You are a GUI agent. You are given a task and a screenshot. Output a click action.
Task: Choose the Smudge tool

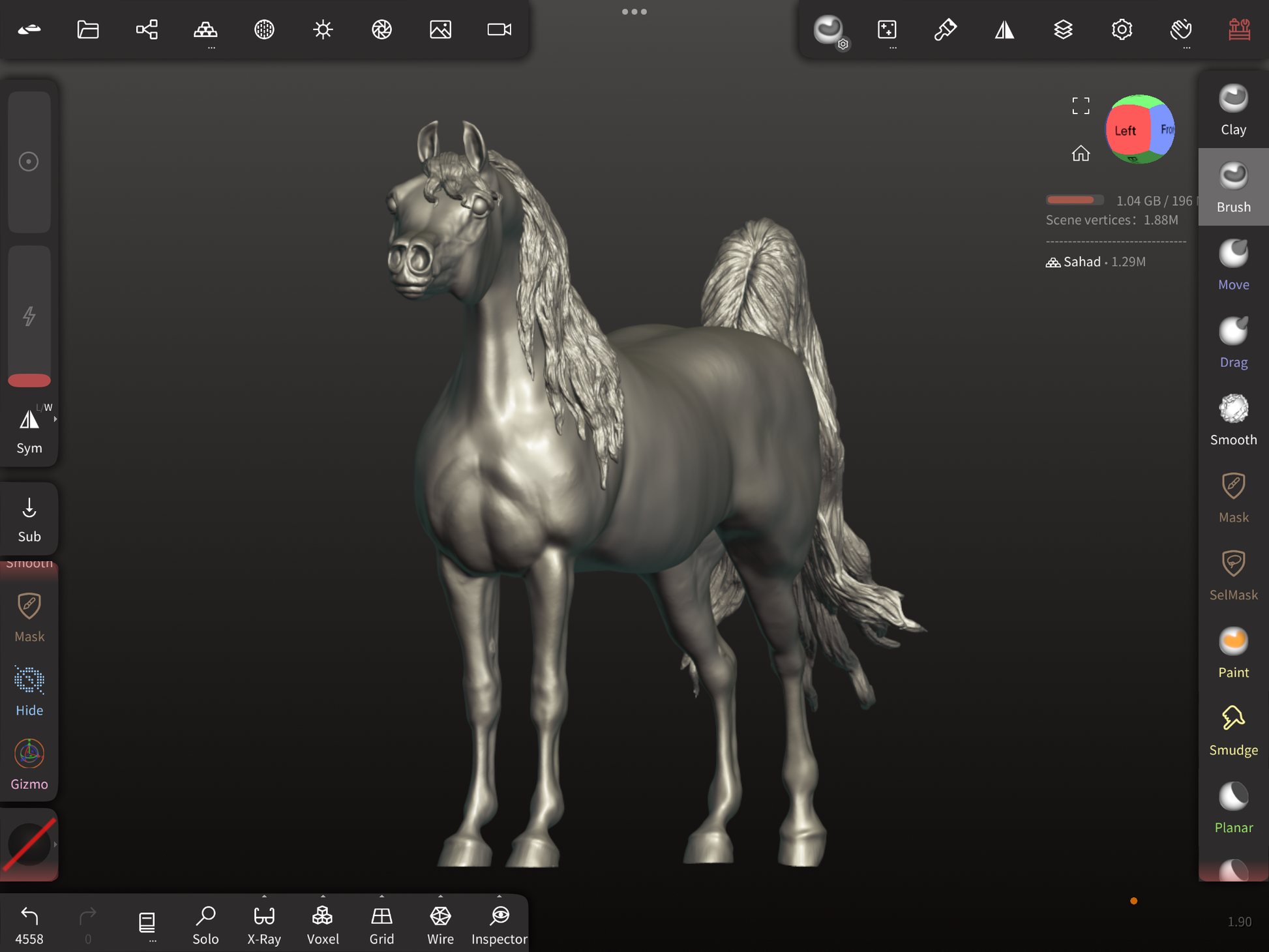[1232, 730]
